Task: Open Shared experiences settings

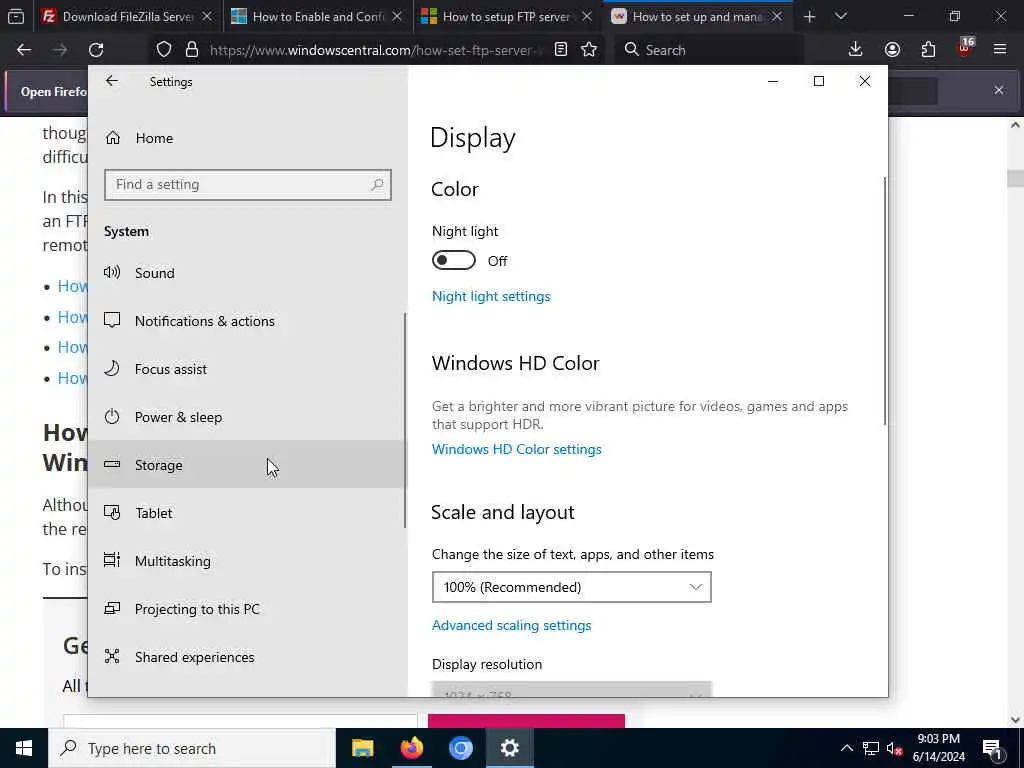Action: coord(247,657)
